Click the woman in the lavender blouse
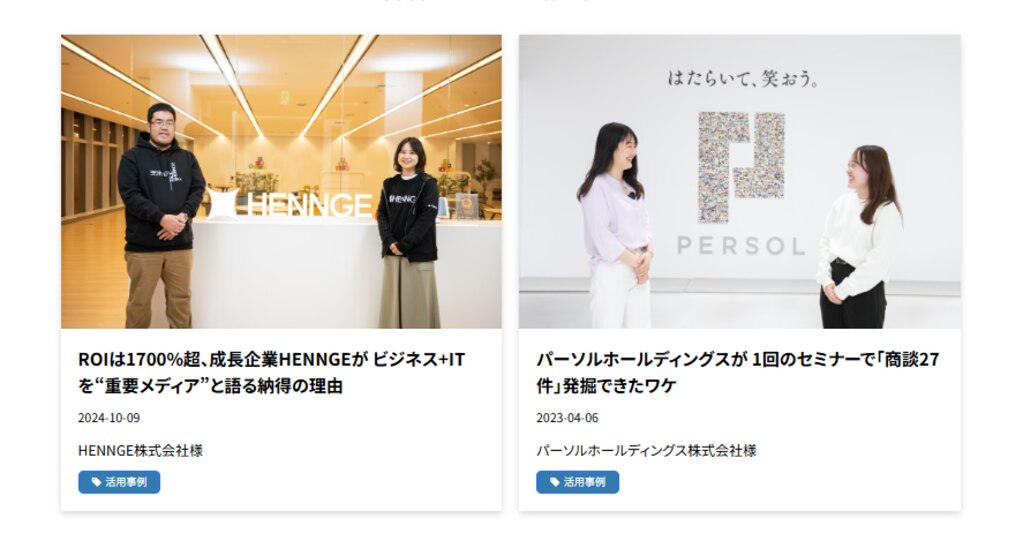 pos(615,225)
